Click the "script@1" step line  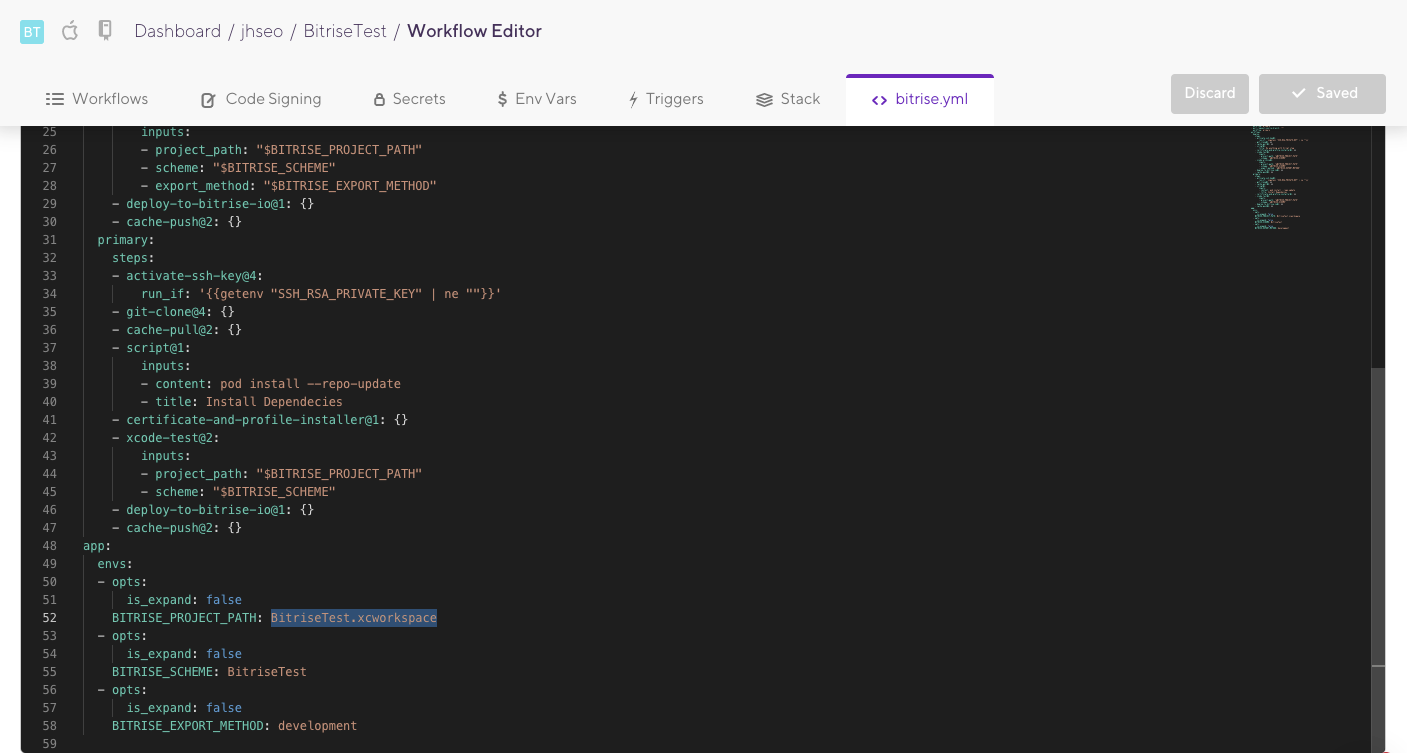click(151, 348)
